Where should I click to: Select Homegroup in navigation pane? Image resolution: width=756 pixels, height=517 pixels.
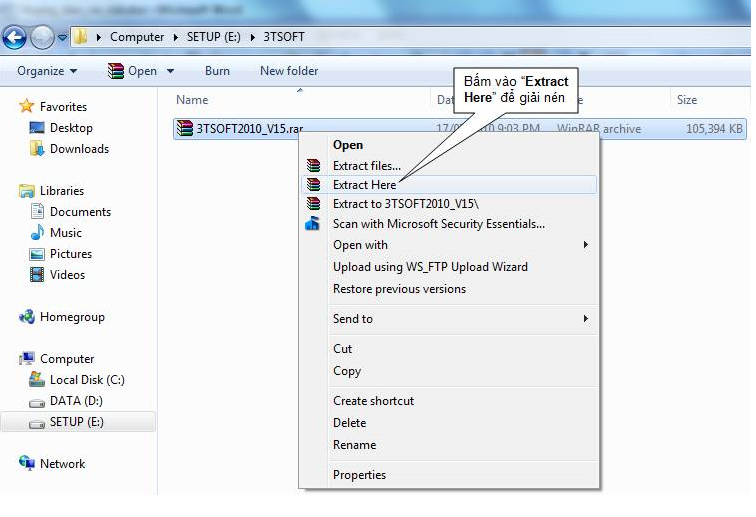(x=72, y=317)
